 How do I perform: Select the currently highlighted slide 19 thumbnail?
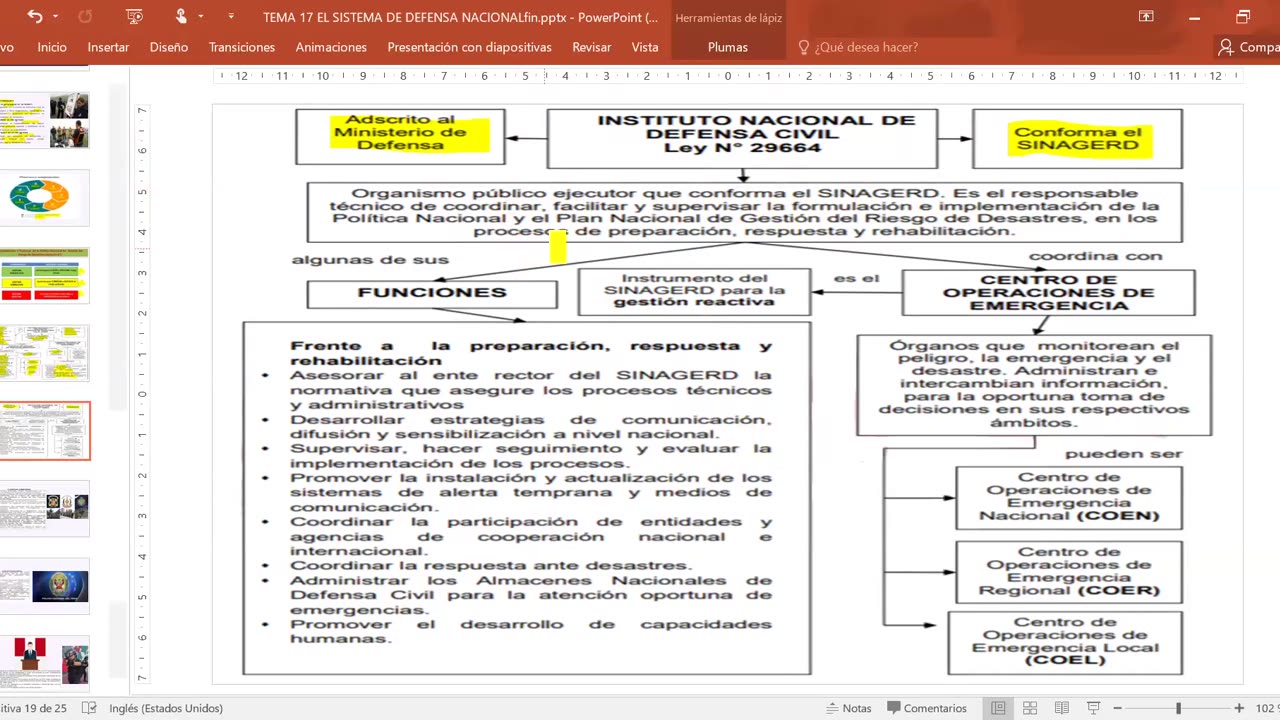coord(45,431)
